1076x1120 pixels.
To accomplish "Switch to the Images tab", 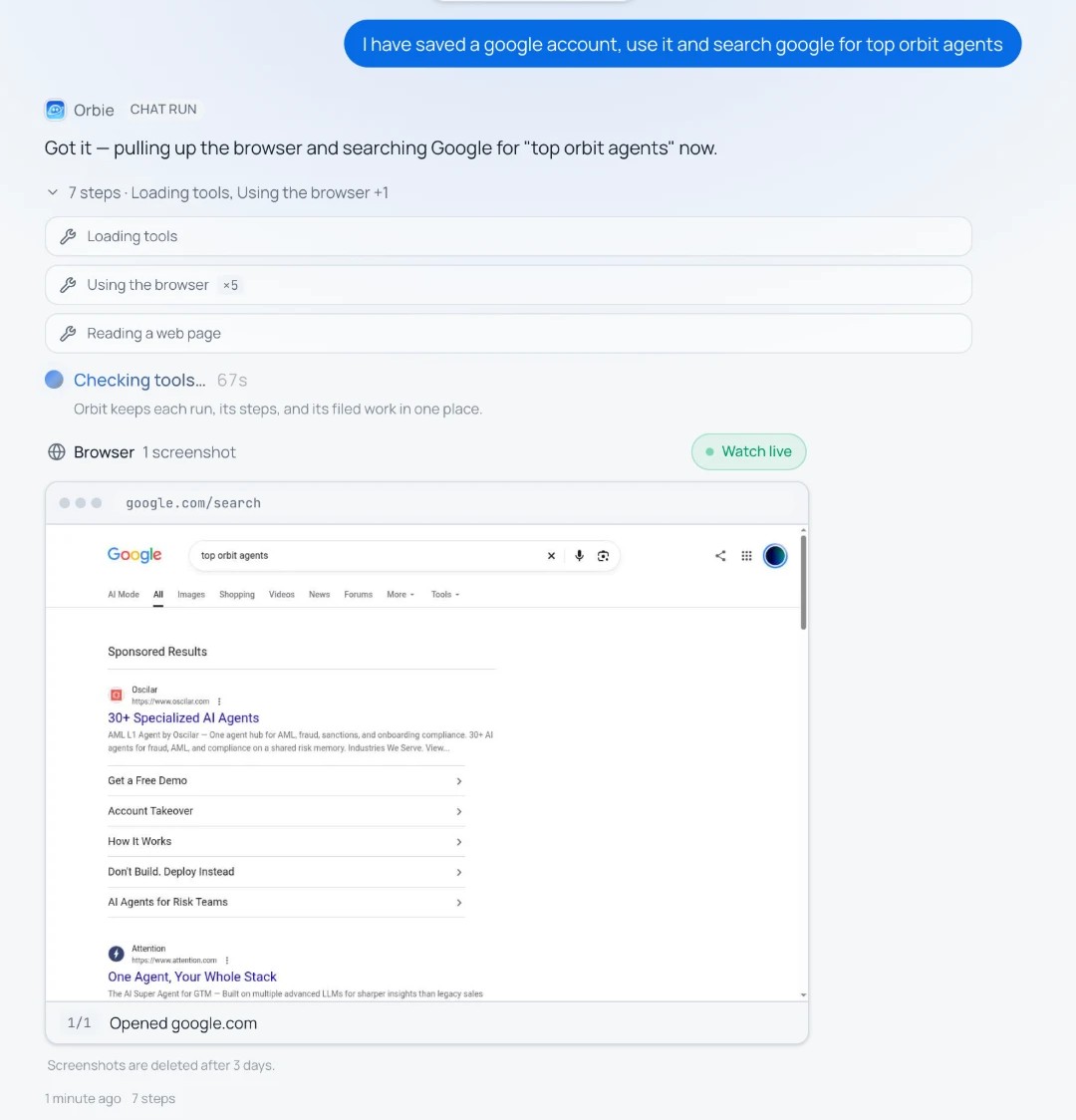I will pyautogui.click(x=191, y=594).
